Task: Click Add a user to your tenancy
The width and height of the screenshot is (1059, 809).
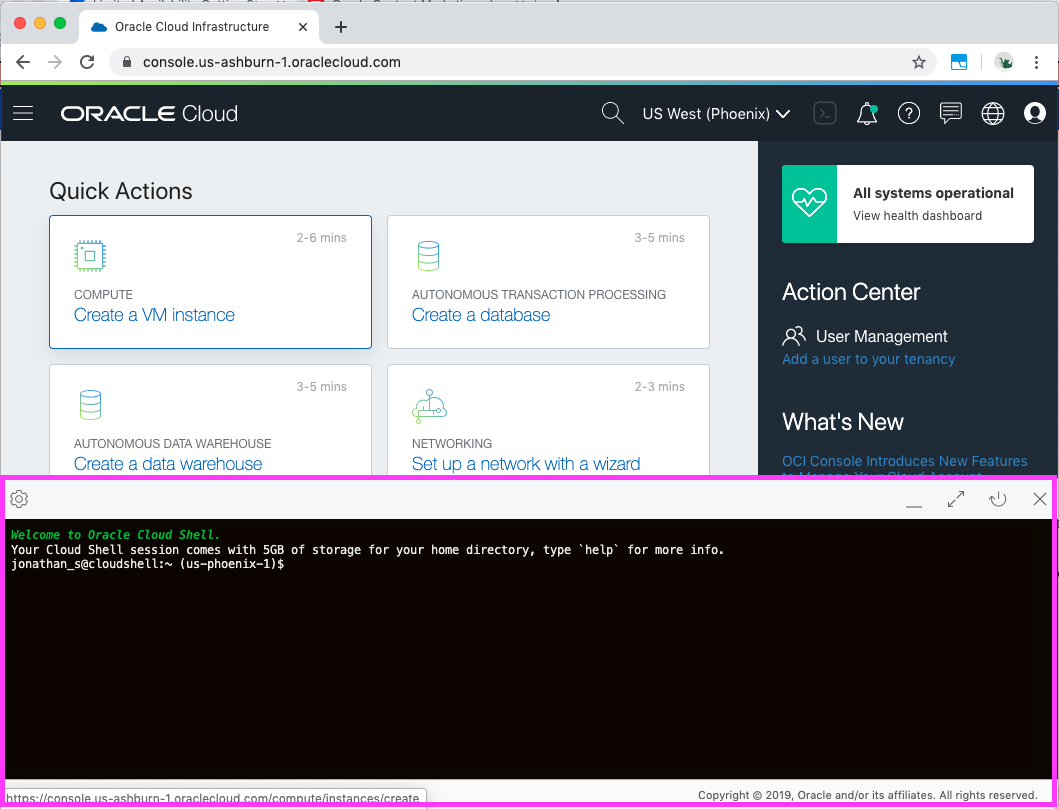Action: pos(866,359)
